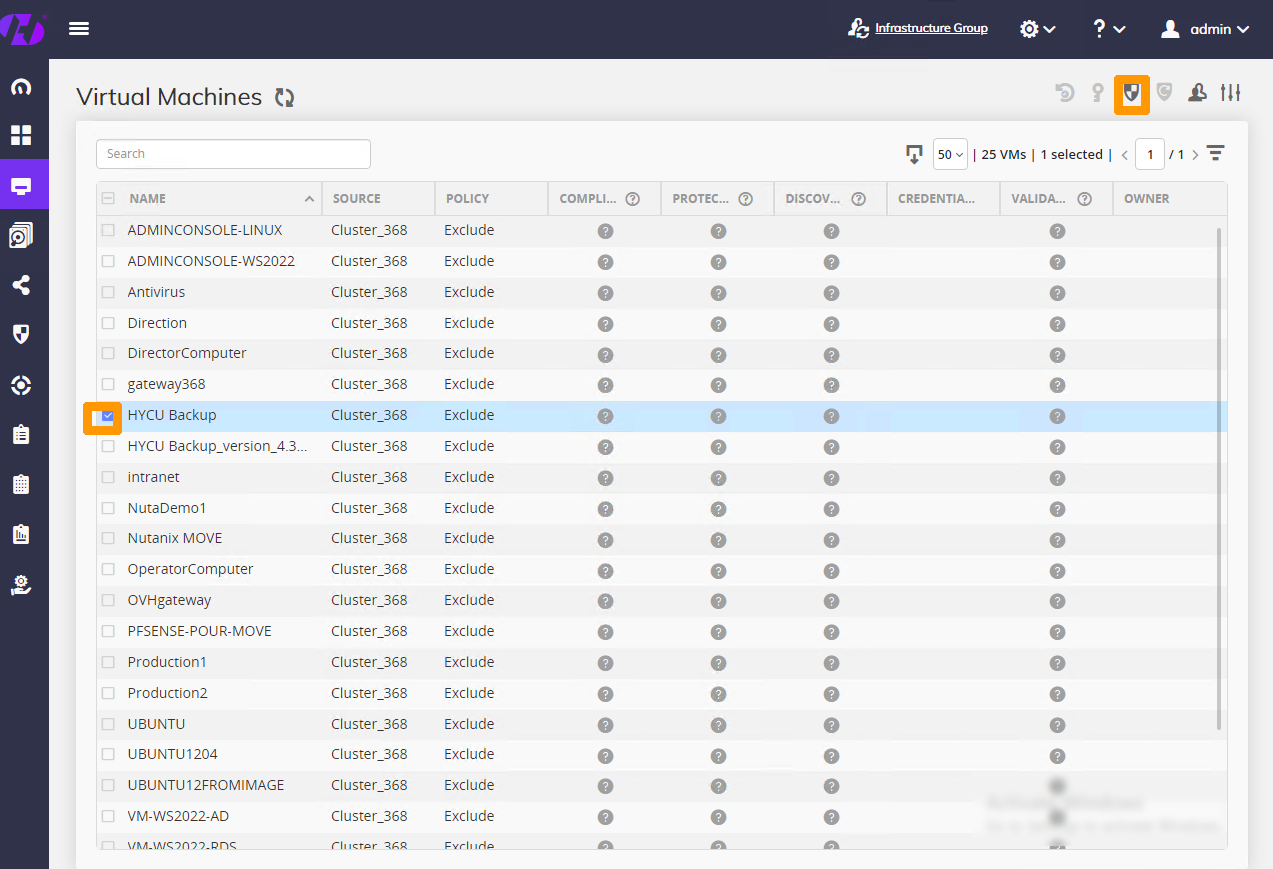This screenshot has width=1273, height=869.
Task: Open the Dashboard grid item in the sidebar
Action: (x=21, y=135)
